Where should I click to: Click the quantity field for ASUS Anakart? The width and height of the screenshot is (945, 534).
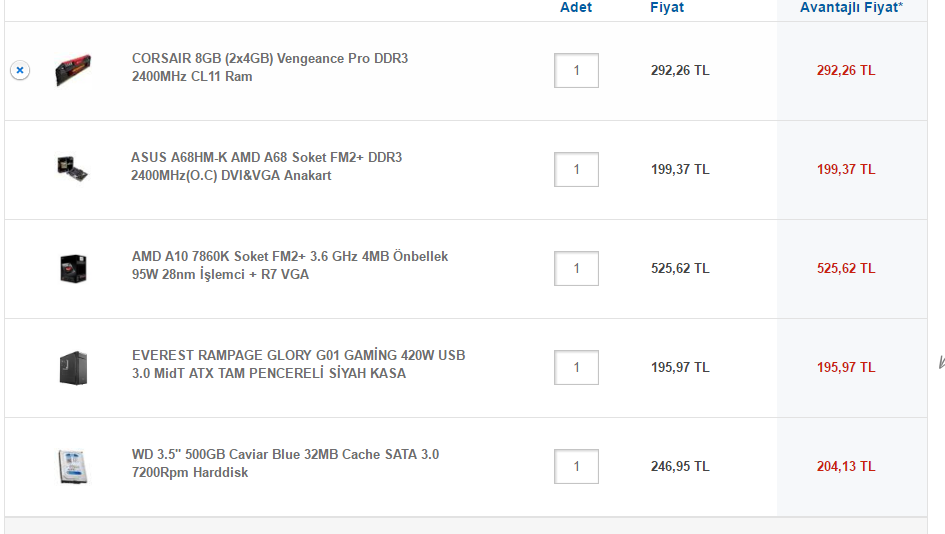pos(576,169)
